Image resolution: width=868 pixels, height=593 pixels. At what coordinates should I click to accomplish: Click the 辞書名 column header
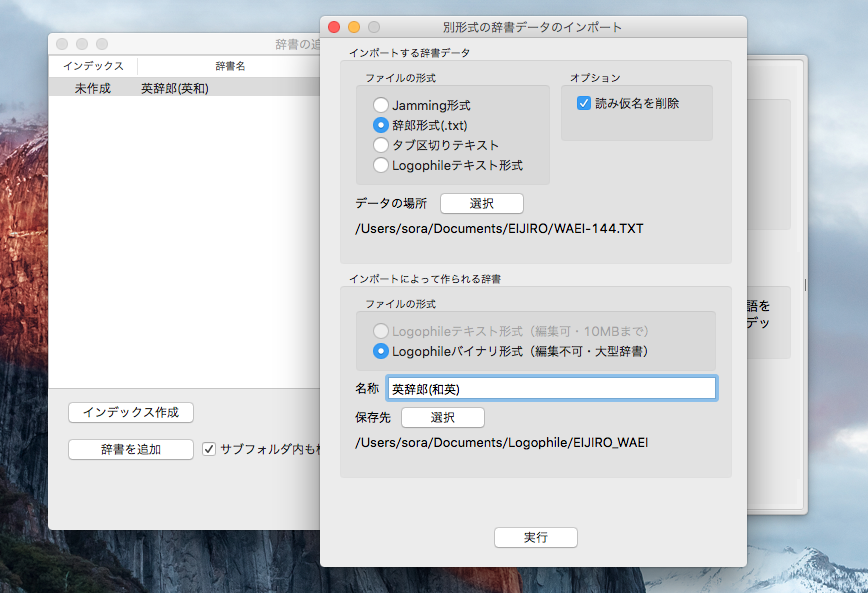(x=230, y=66)
